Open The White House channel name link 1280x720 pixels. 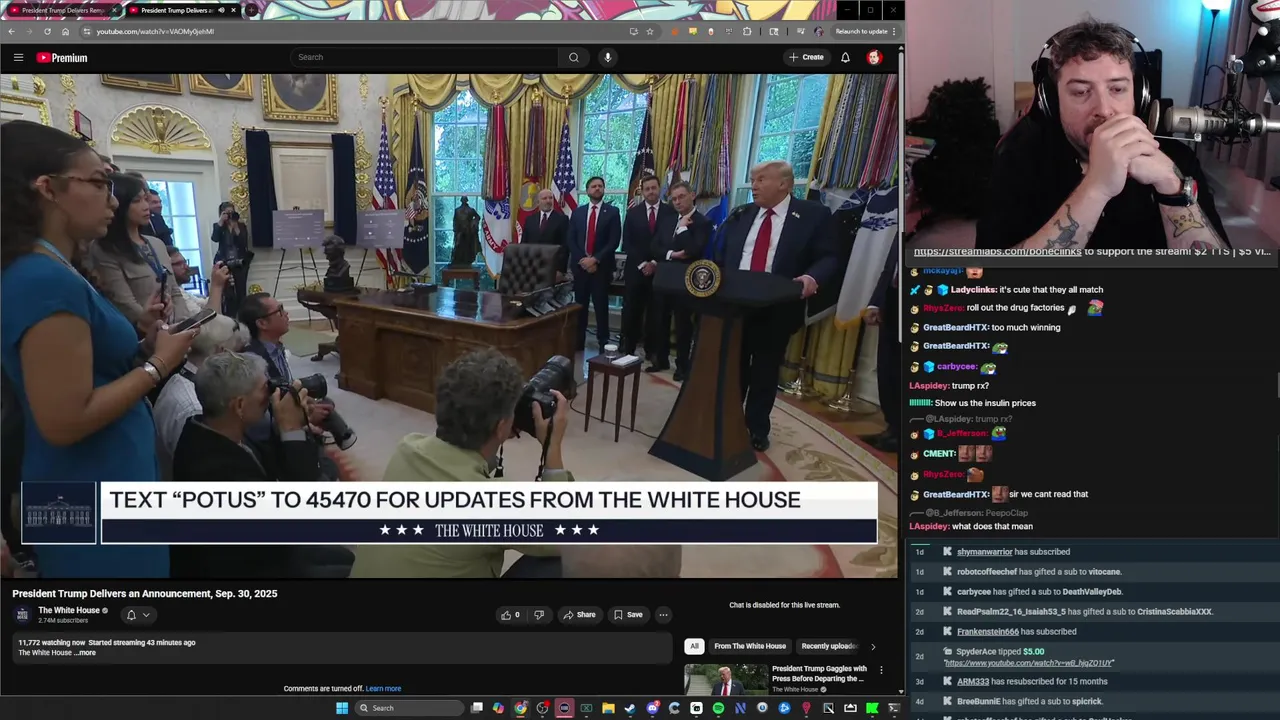click(69, 610)
